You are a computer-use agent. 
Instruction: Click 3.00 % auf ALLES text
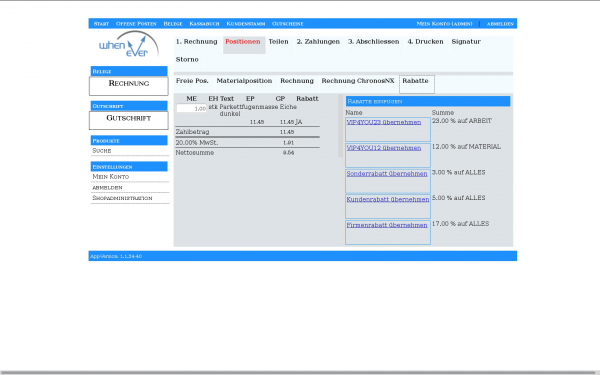point(458,173)
